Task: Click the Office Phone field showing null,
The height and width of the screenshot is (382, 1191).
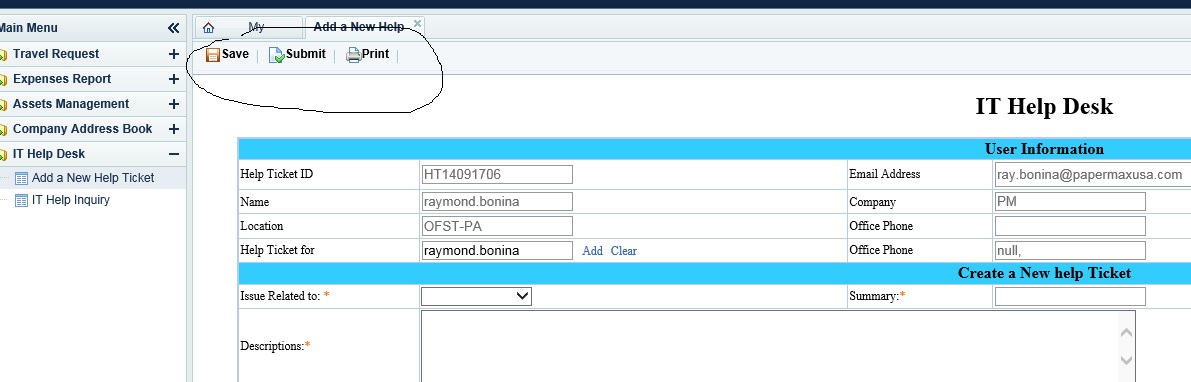Action: tap(1070, 251)
